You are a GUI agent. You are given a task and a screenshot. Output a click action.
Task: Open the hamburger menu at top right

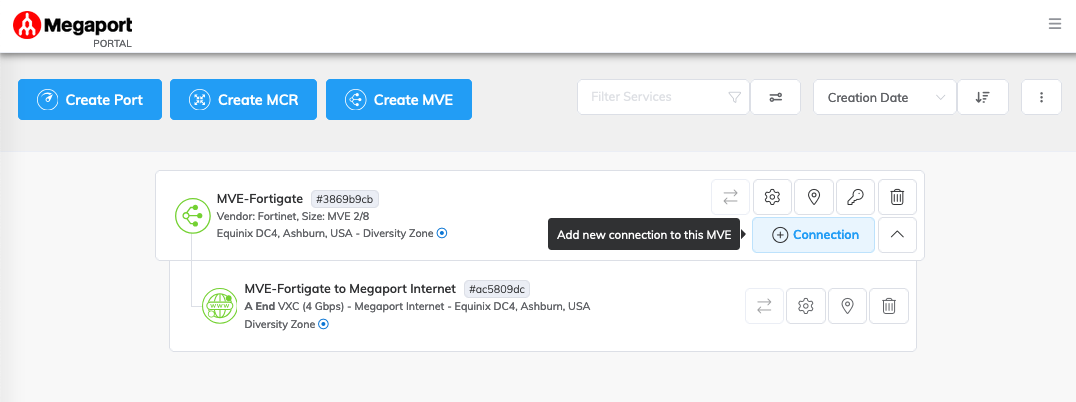click(x=1055, y=24)
